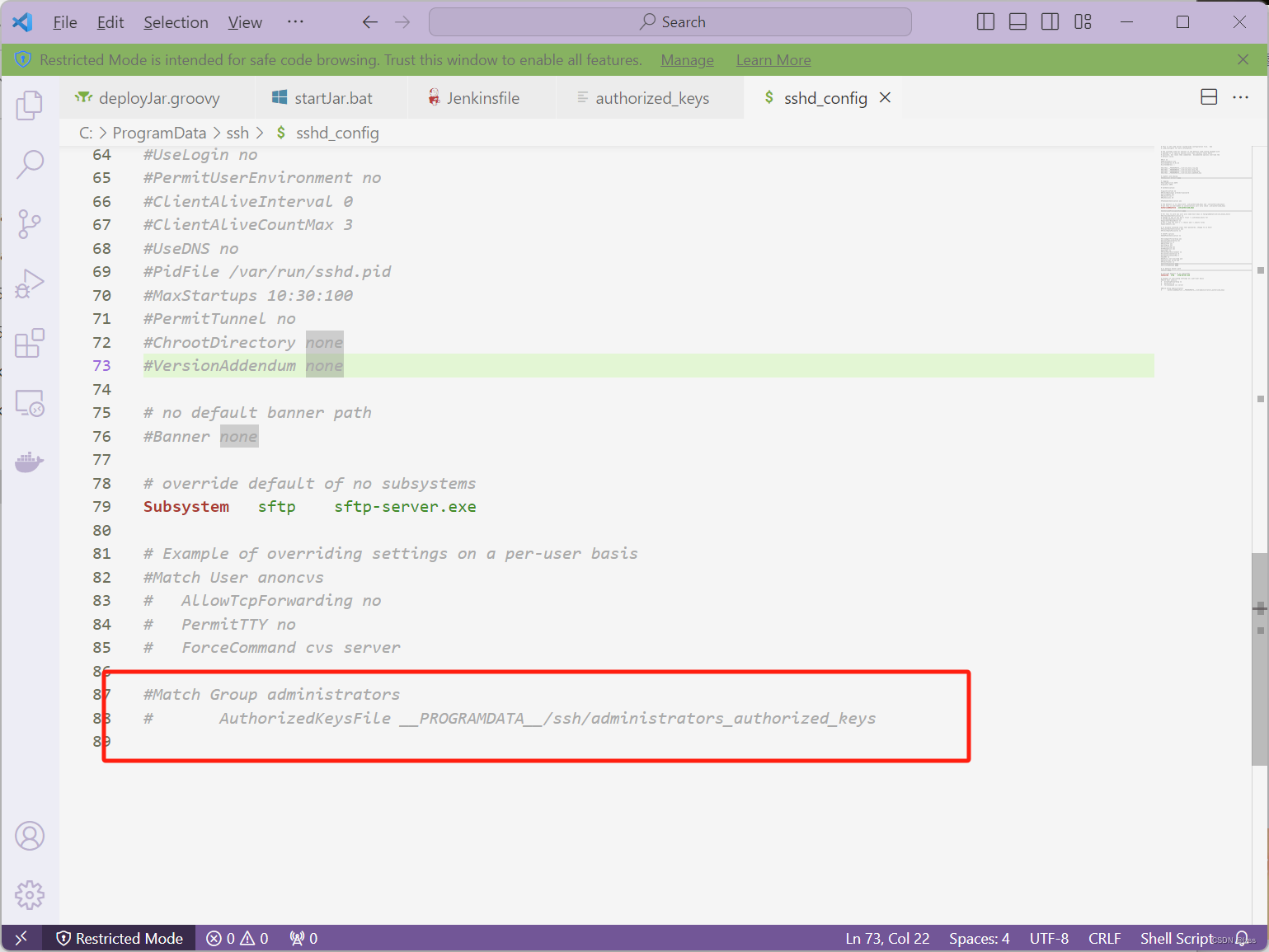Viewport: 1269px width, 952px height.
Task: Click the ports forwarded indicator showing 0
Action: click(x=303, y=938)
